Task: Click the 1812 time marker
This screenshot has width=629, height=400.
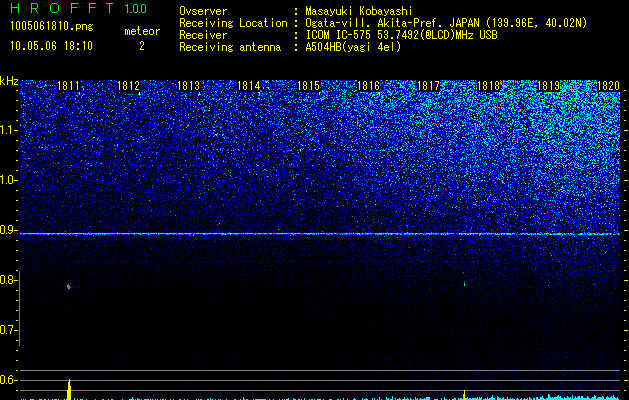Action: [128, 86]
